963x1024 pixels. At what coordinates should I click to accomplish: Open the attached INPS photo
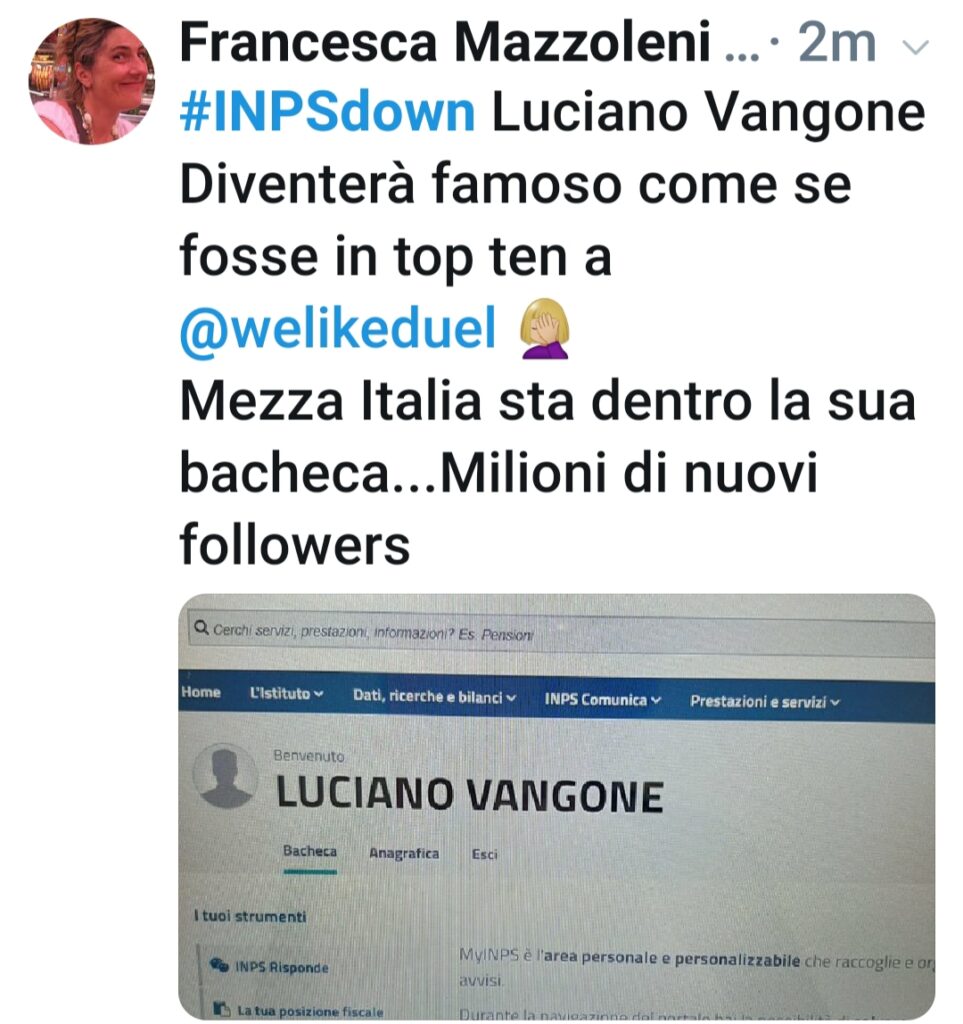point(557,807)
